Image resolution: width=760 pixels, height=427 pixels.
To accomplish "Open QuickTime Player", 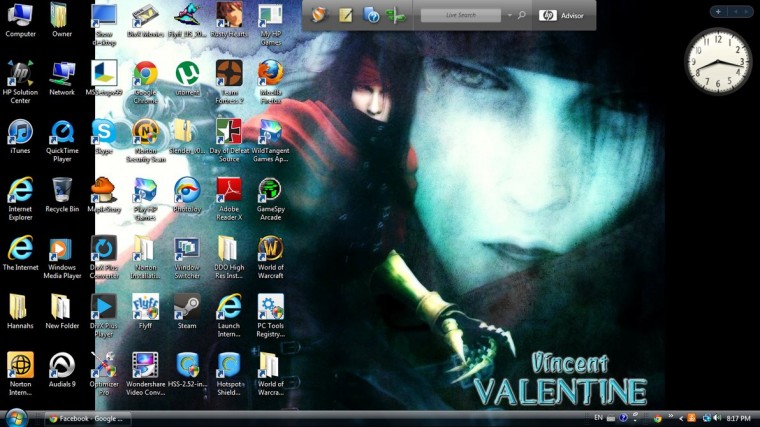I will (x=62, y=141).
